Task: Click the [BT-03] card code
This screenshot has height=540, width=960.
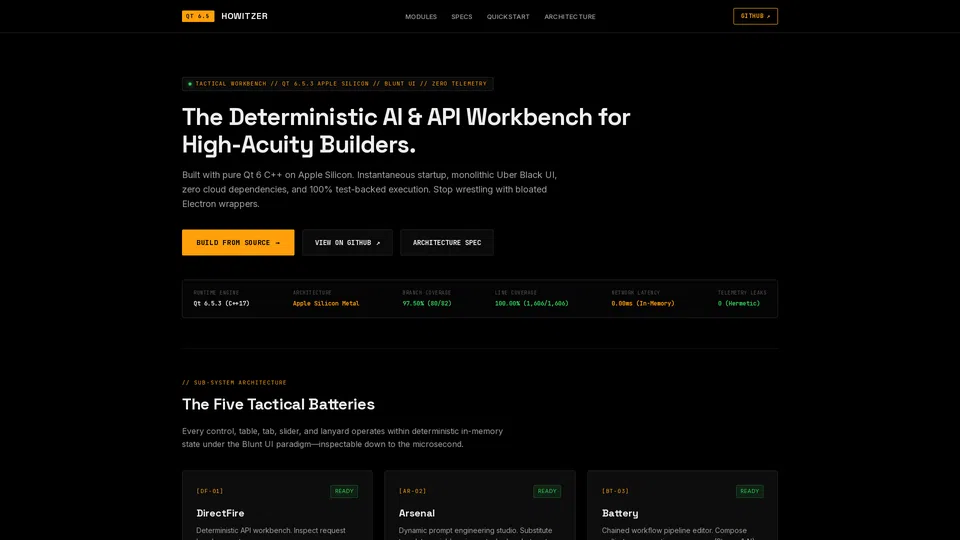Action: pyautogui.click(x=615, y=491)
